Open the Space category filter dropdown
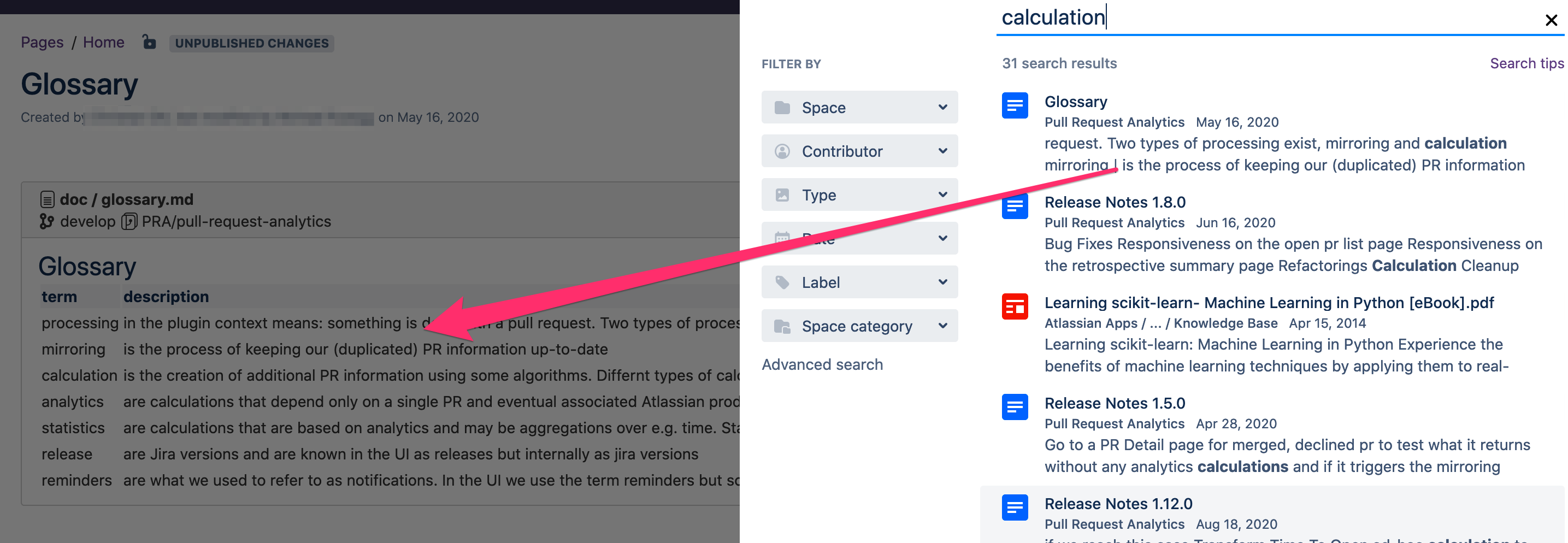Viewport: 1568px width, 543px height. point(859,326)
